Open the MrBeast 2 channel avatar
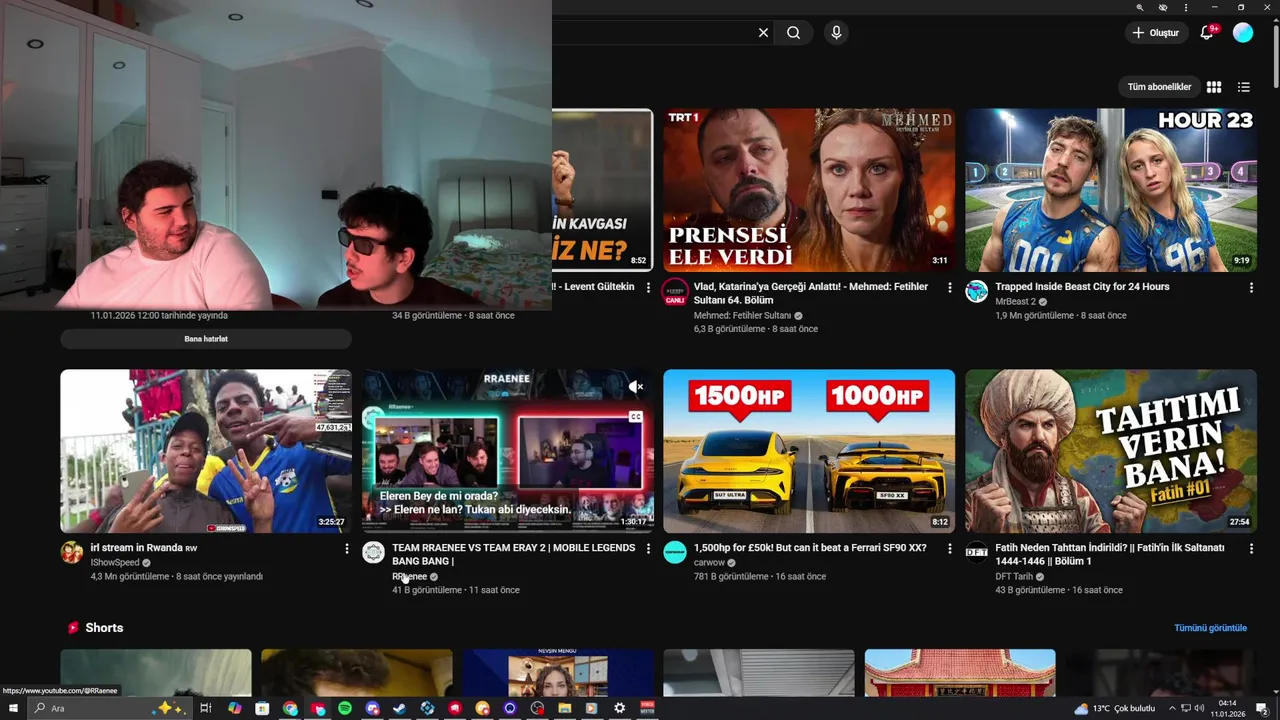Screen dimensions: 1280x720 pyautogui.click(x=977, y=291)
